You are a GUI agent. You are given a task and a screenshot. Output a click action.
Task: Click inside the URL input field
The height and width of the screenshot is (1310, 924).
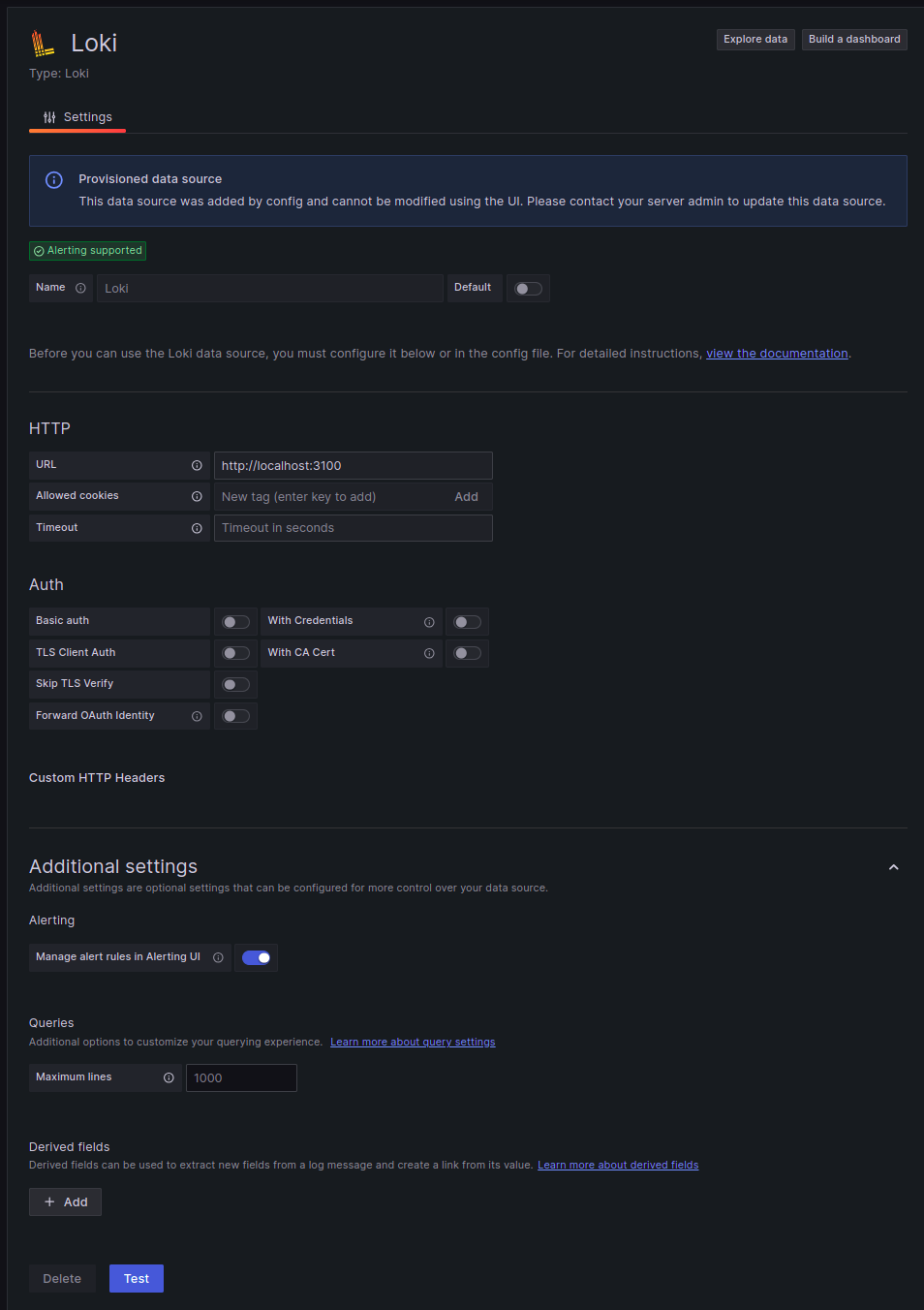coord(353,465)
